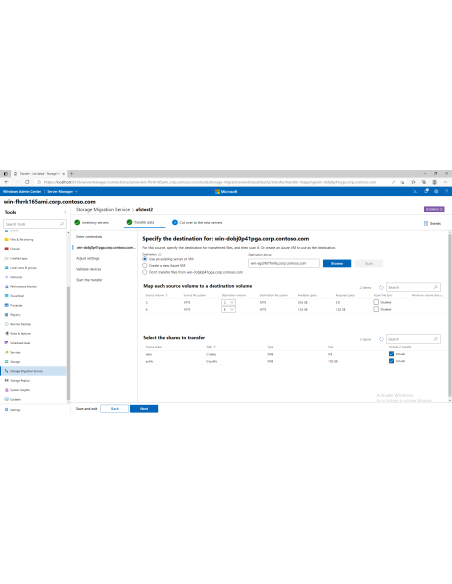Viewport: 452px width, 584px height.
Task: Sort by Source volume column
Action: tap(156, 295)
